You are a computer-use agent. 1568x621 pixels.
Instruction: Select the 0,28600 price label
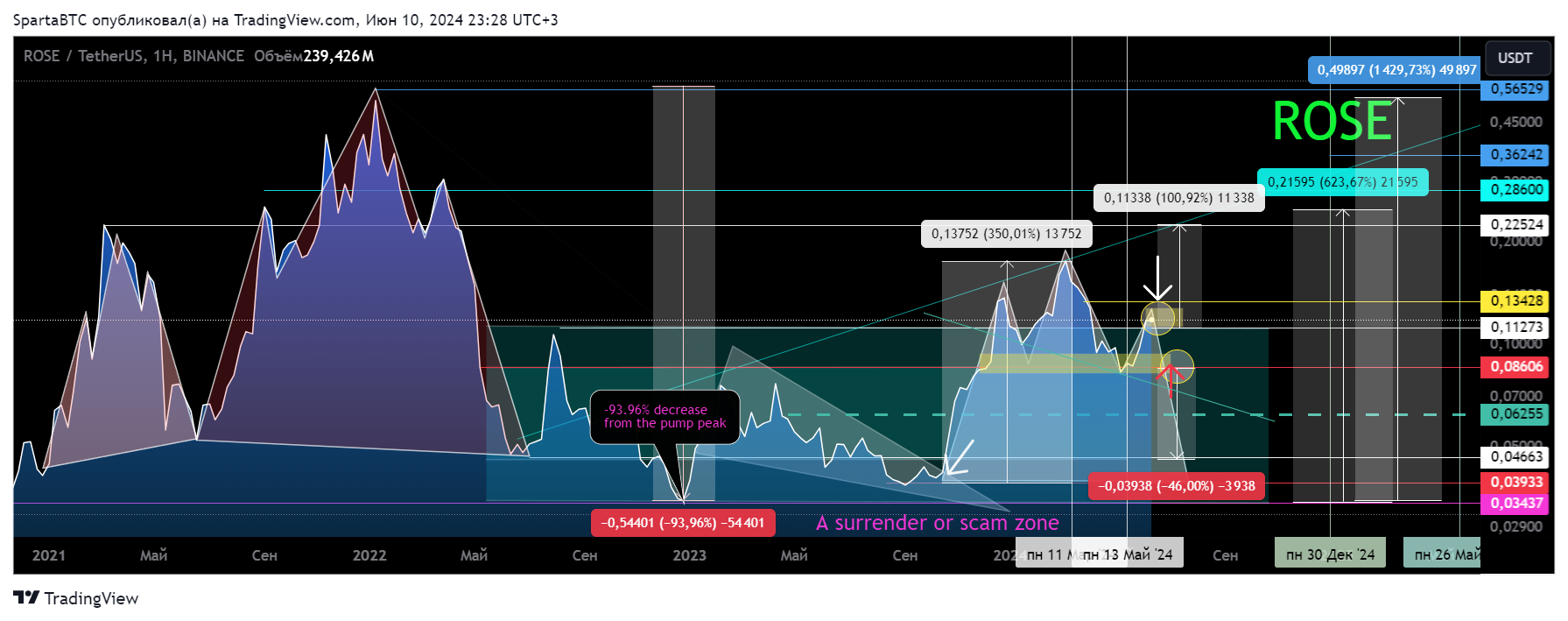point(1516,189)
